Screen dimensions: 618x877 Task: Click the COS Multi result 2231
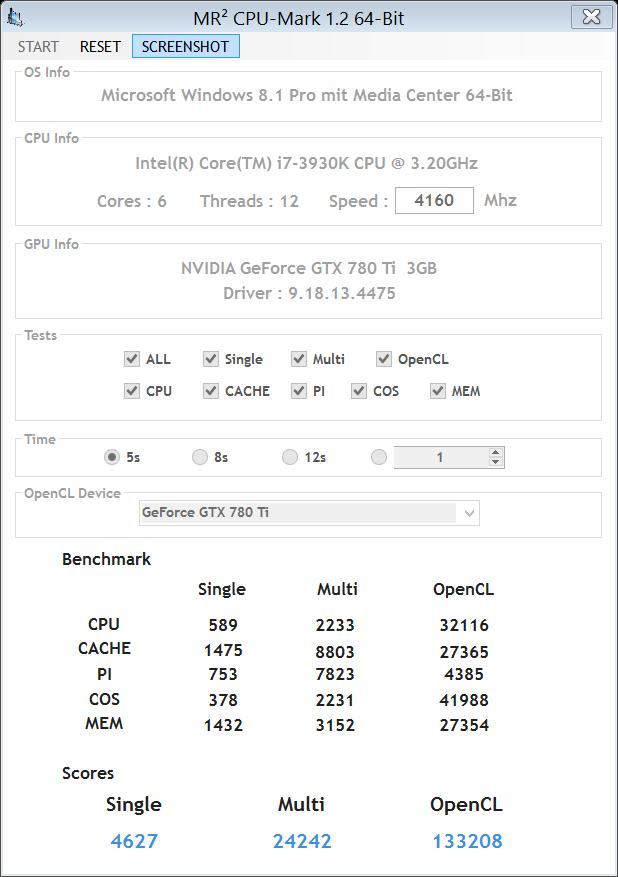point(335,700)
